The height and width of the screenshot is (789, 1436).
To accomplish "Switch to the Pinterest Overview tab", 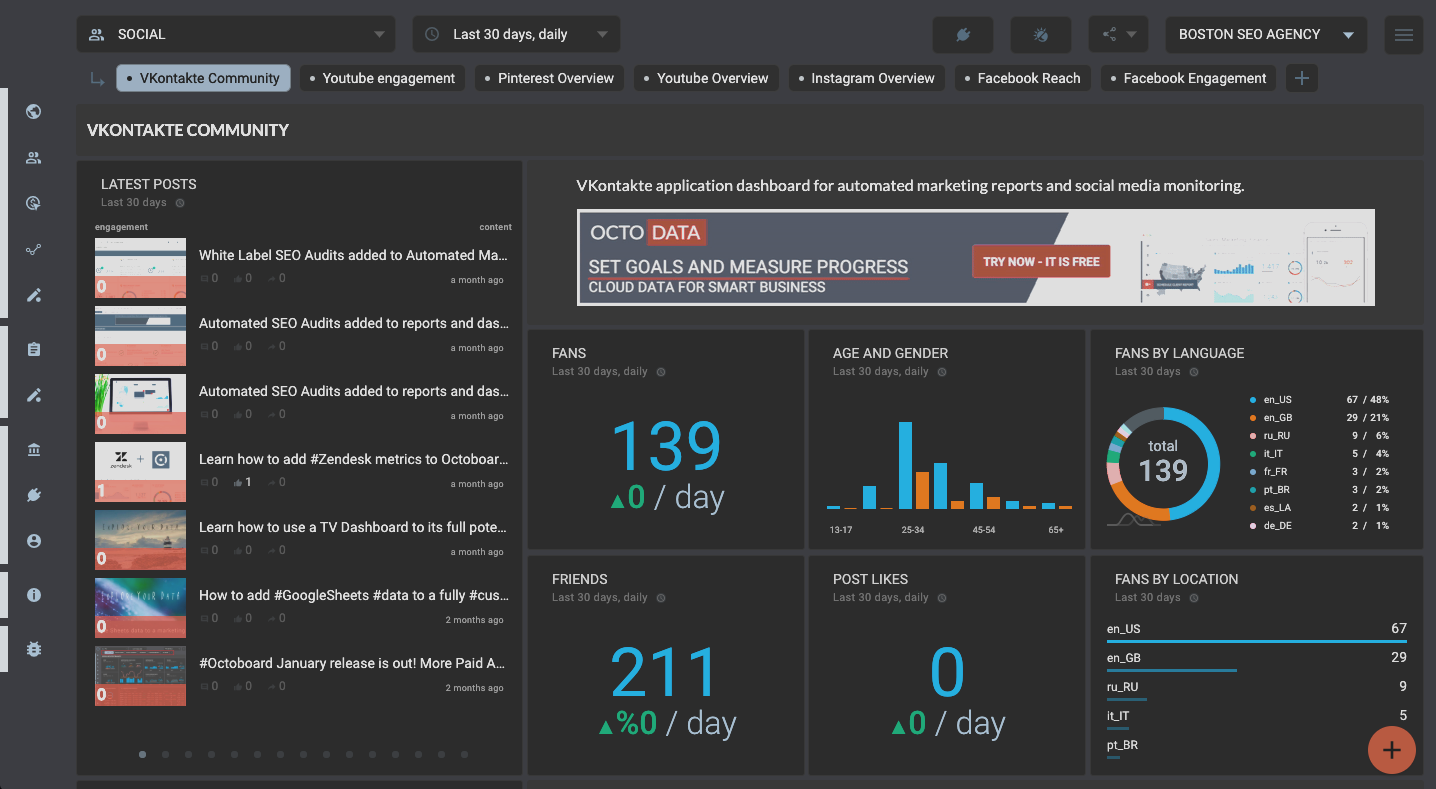I will [549, 78].
